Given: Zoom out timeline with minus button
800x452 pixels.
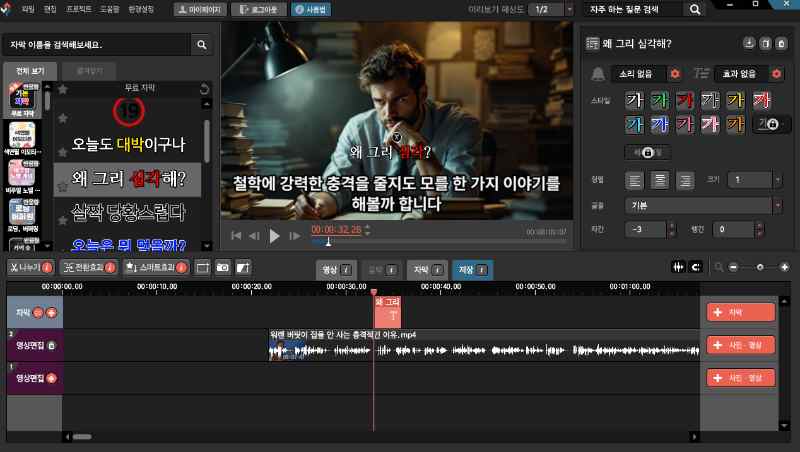Looking at the screenshot, I should click(x=733, y=267).
